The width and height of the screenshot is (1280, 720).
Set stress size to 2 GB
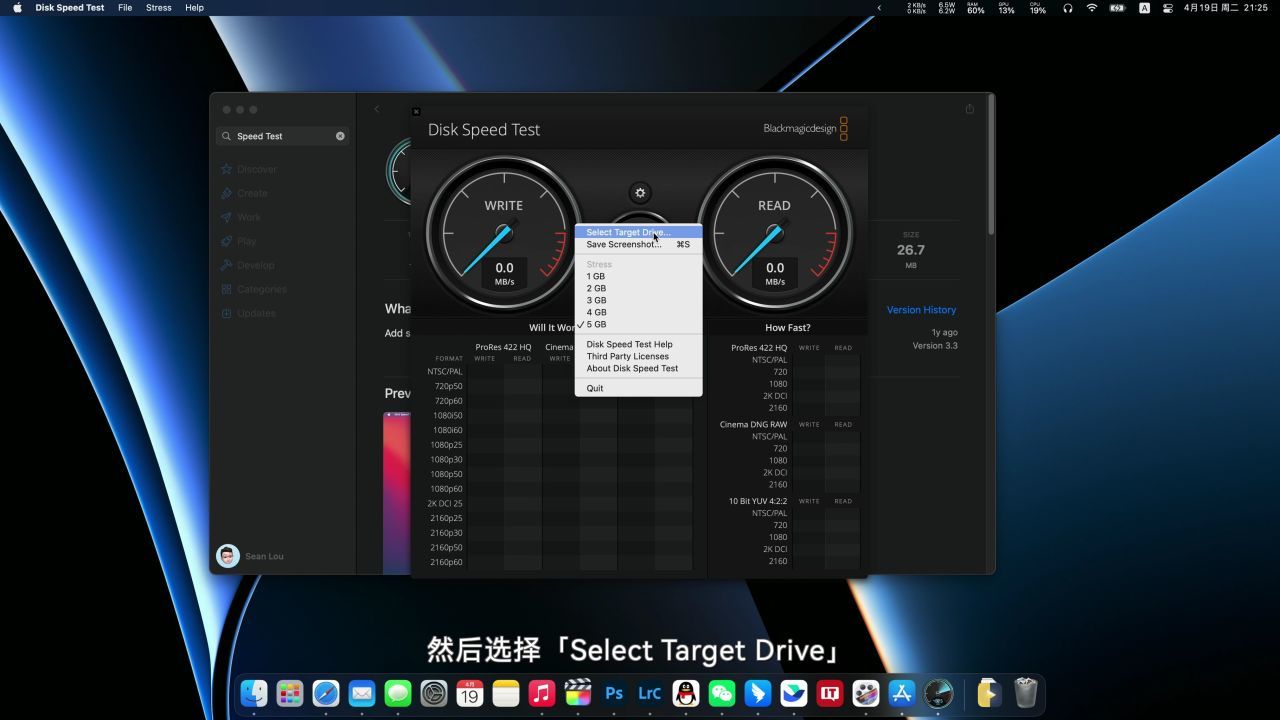click(638, 288)
